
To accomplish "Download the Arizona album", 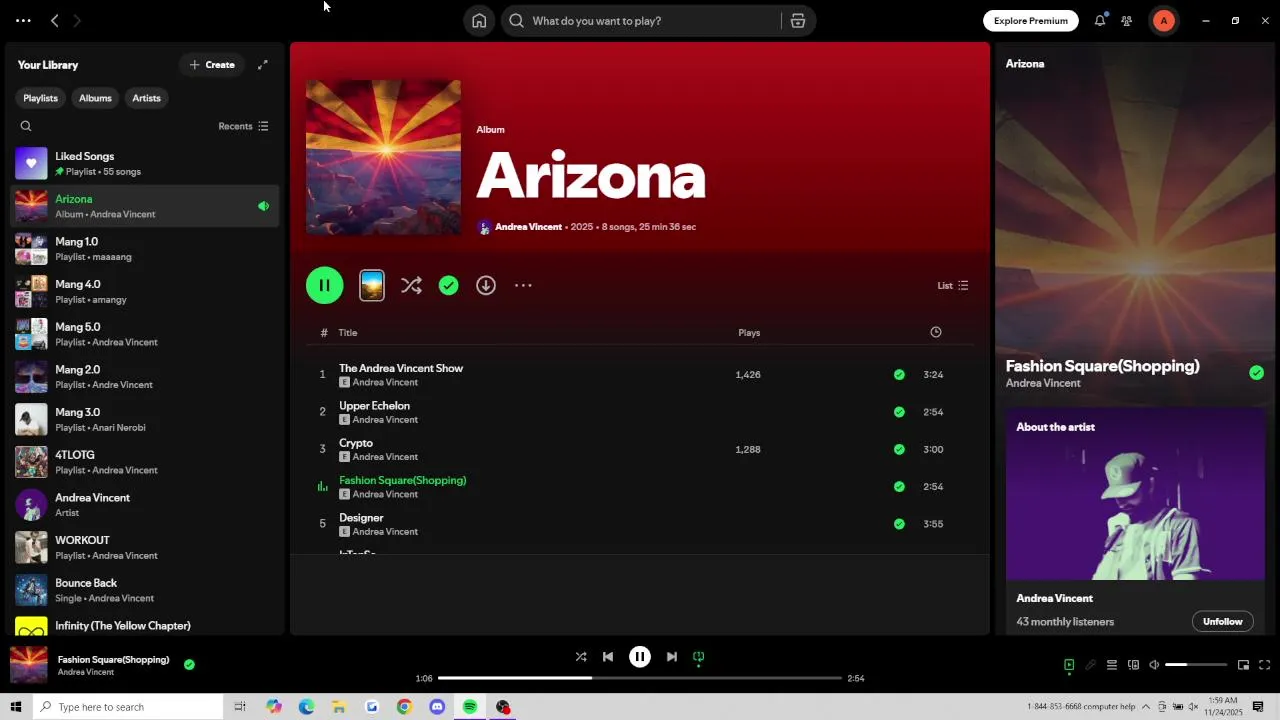I will pos(486,286).
